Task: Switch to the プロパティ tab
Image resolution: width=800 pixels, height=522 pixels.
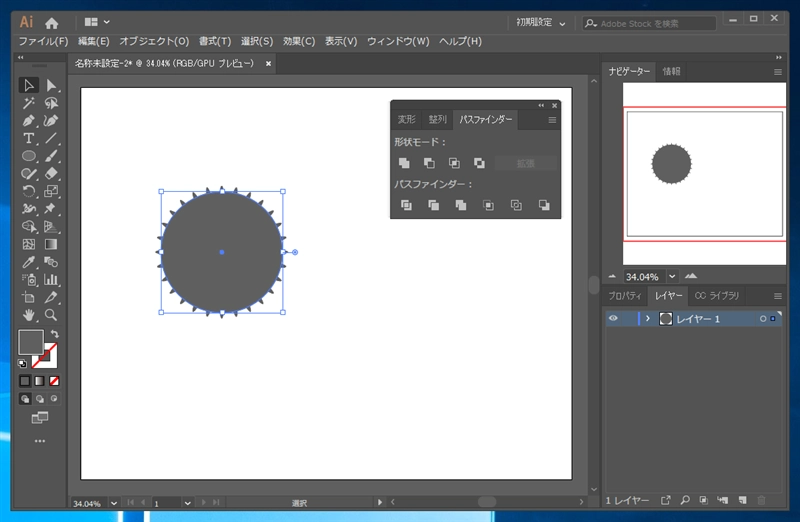Action: 625,295
